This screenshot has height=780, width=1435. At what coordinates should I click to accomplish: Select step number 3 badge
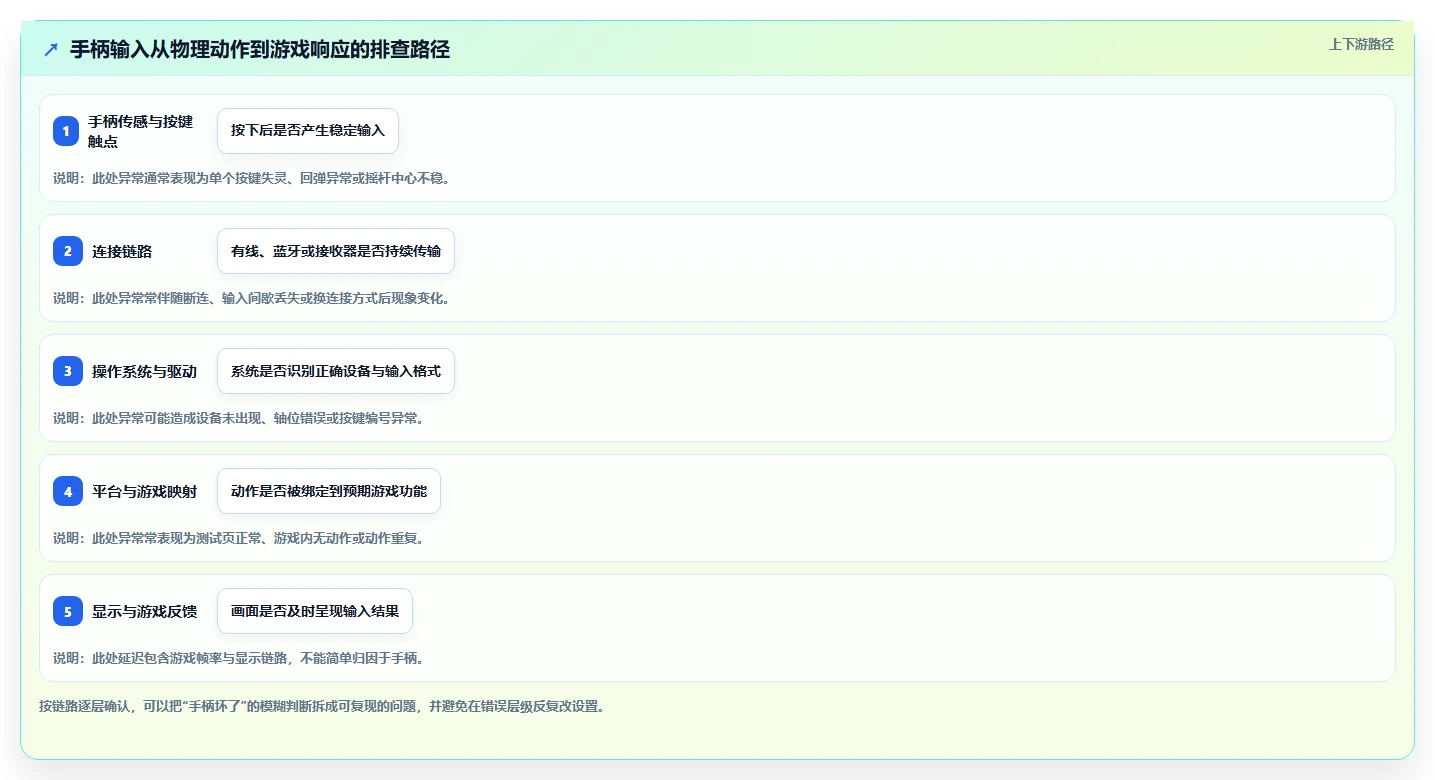pyautogui.click(x=68, y=371)
